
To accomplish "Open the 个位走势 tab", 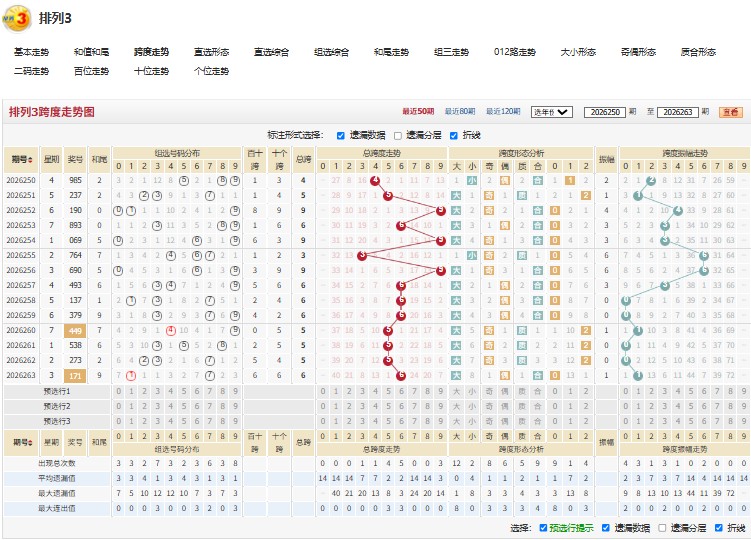I will (211, 71).
